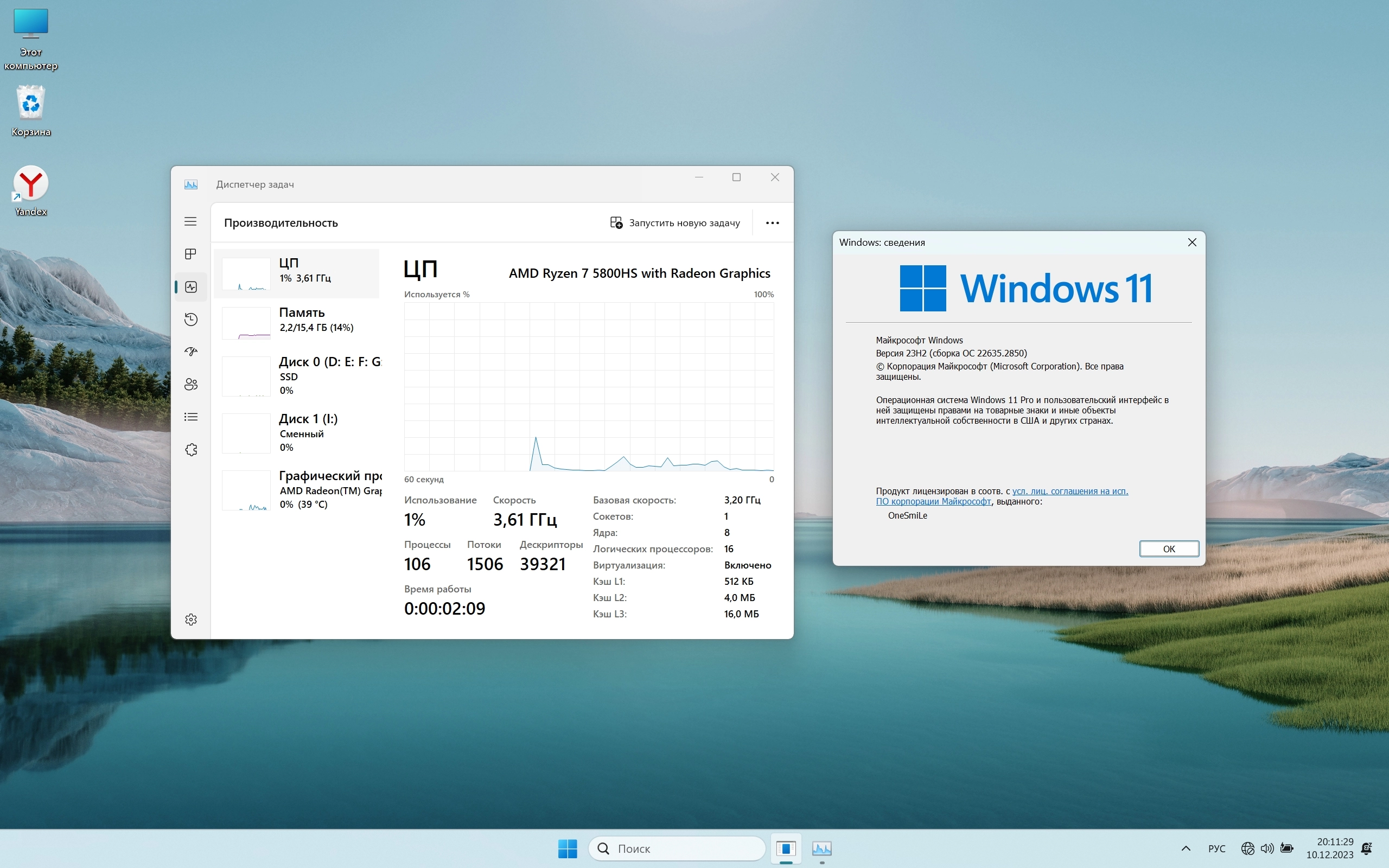Open Task Manager settings gear
The image size is (1389, 868).
(190, 620)
